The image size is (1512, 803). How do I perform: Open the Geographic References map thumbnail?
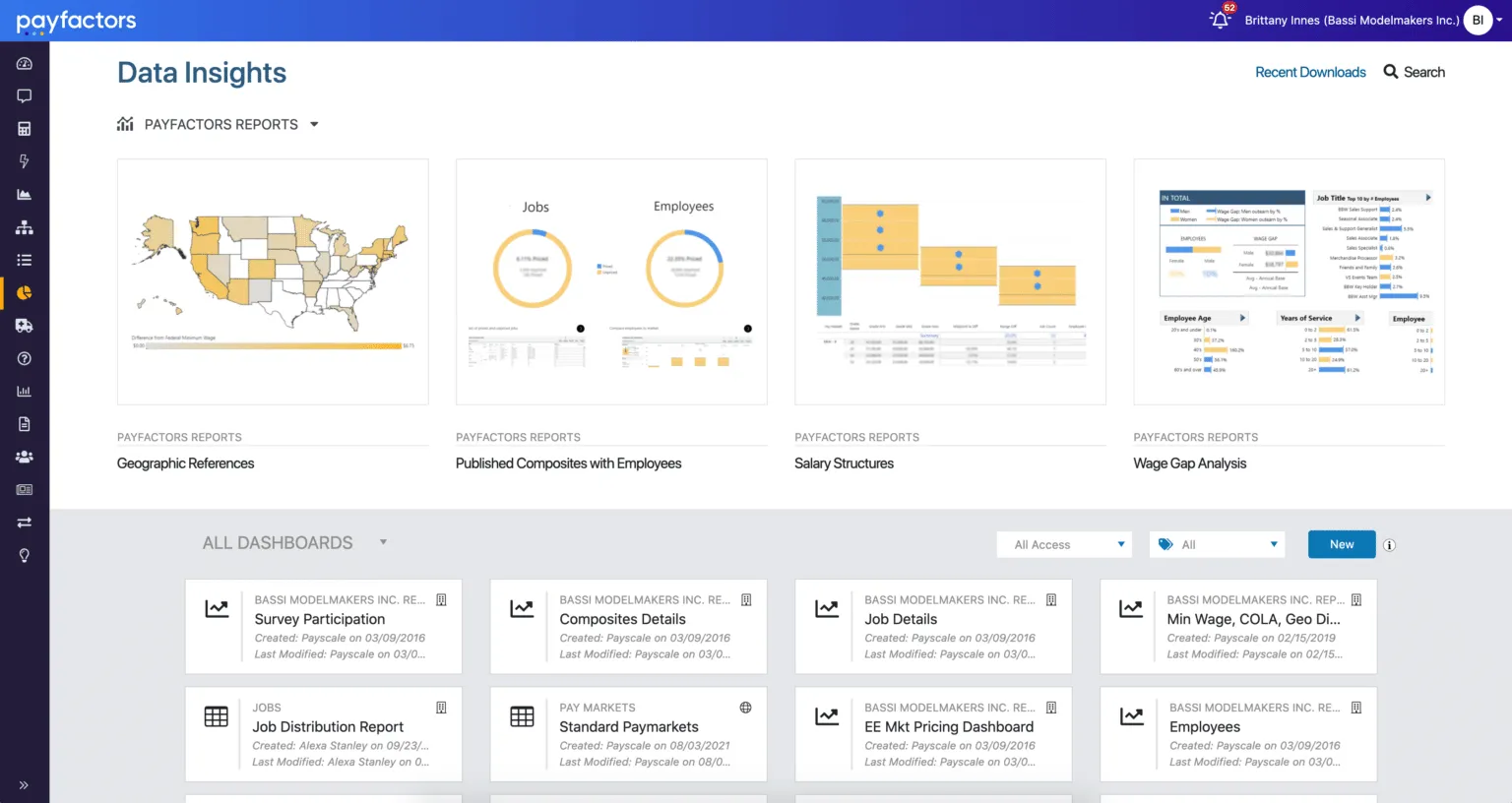point(273,281)
